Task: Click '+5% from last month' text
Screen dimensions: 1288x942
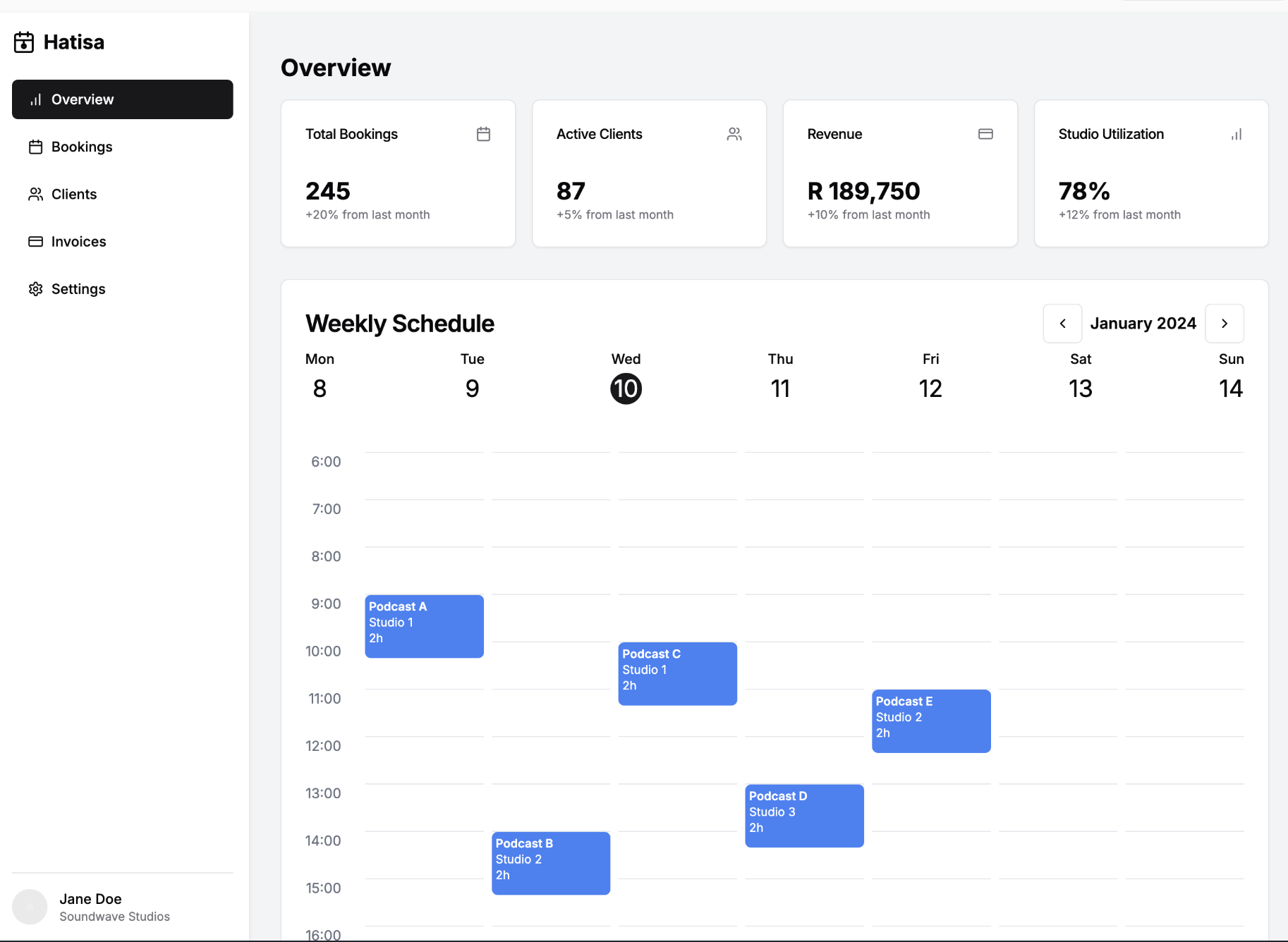Action: pyautogui.click(x=615, y=214)
